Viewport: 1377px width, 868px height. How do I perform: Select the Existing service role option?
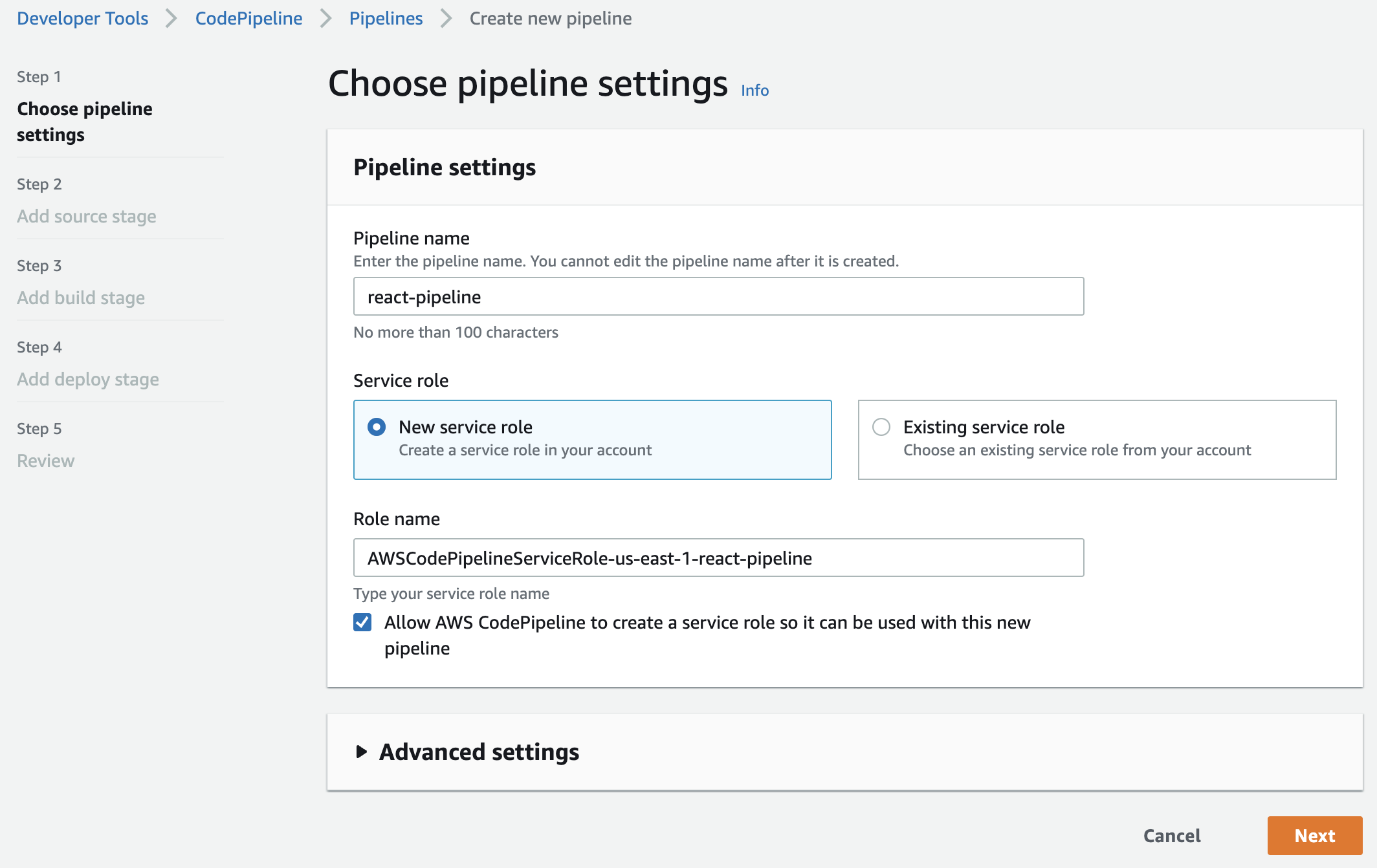881,427
